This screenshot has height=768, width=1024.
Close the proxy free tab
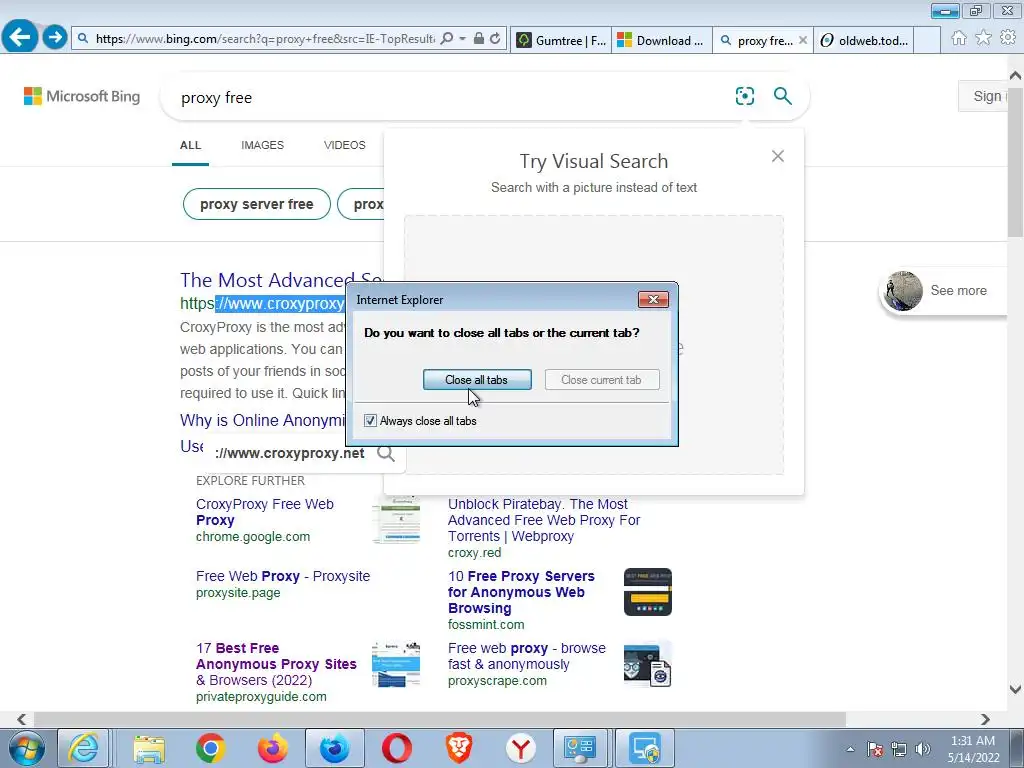[803, 40]
